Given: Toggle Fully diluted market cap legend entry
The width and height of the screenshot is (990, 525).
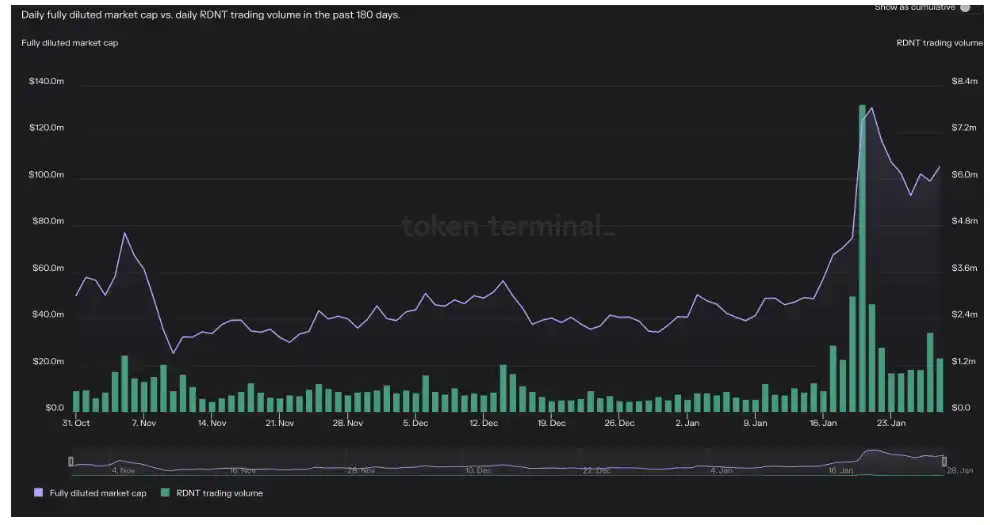Looking at the screenshot, I should click(x=90, y=493).
